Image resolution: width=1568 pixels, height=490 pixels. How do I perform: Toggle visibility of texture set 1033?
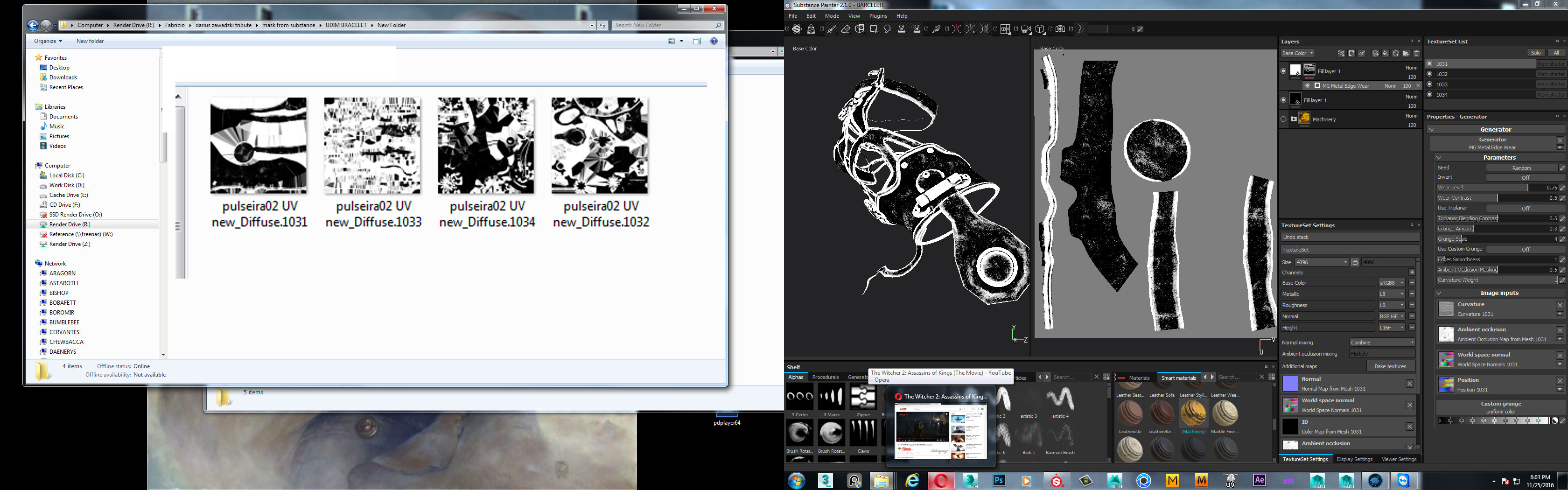tap(1430, 84)
